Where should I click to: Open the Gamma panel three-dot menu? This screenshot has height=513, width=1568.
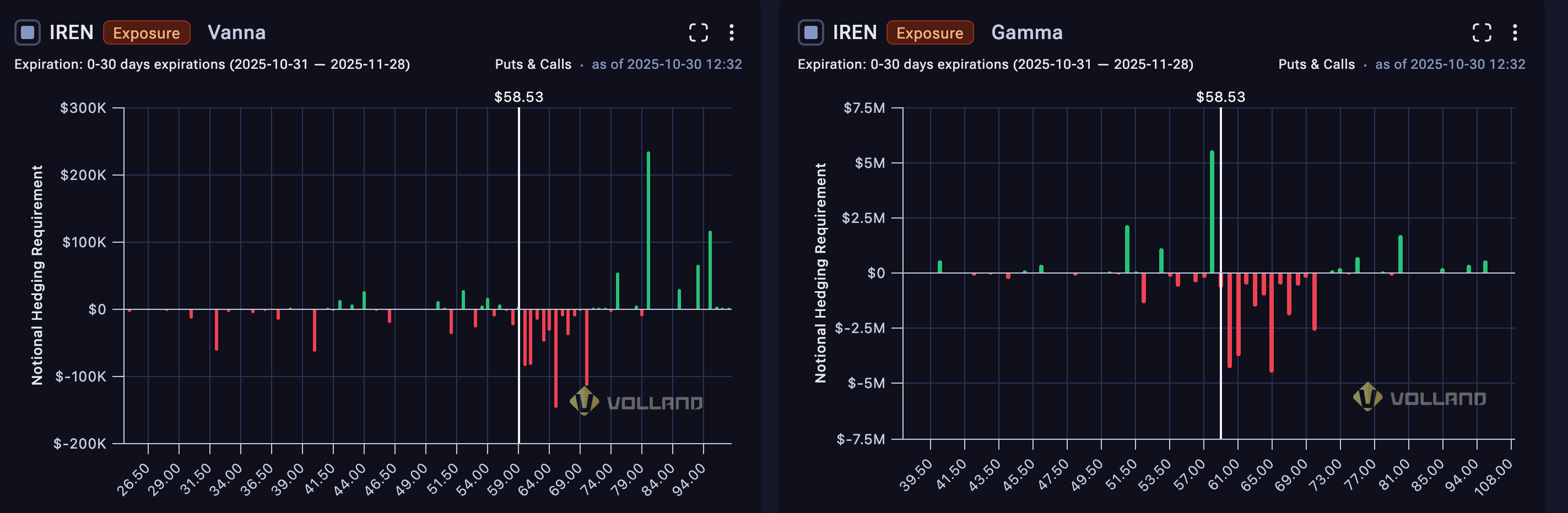coord(1515,32)
